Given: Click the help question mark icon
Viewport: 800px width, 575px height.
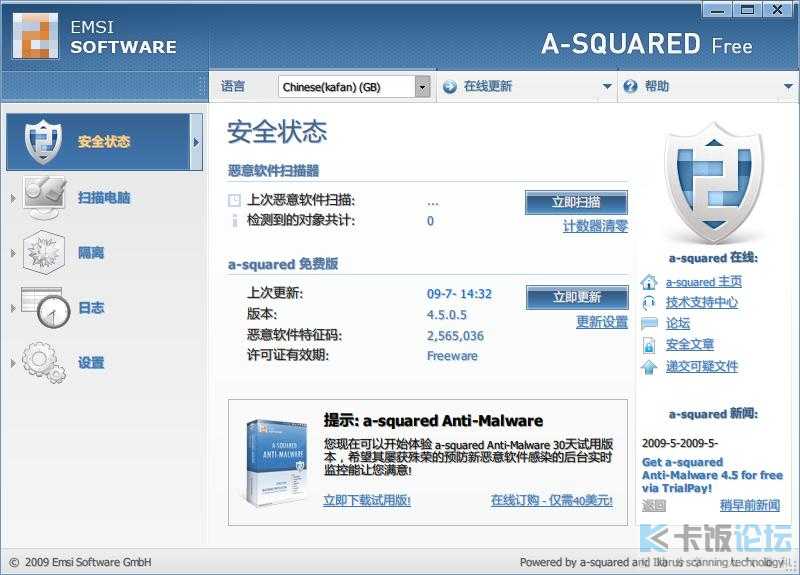Looking at the screenshot, I should pyautogui.click(x=630, y=87).
